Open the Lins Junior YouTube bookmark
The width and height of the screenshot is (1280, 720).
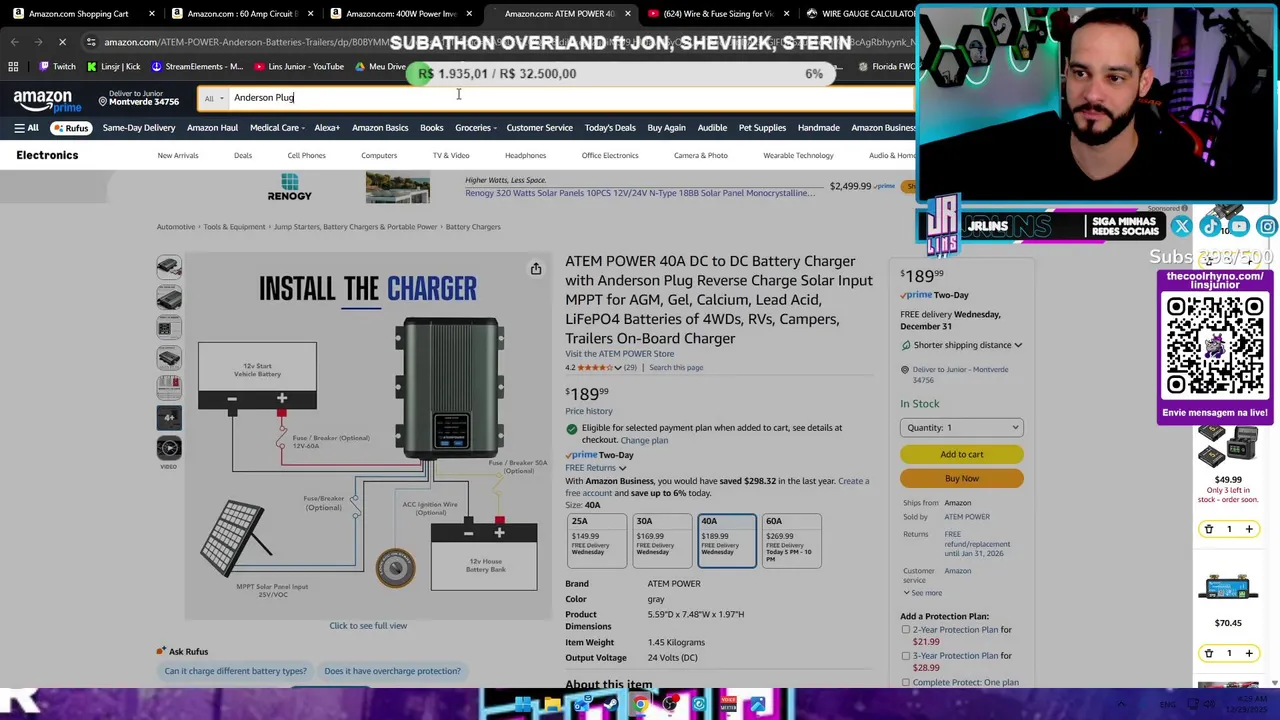pos(299,67)
